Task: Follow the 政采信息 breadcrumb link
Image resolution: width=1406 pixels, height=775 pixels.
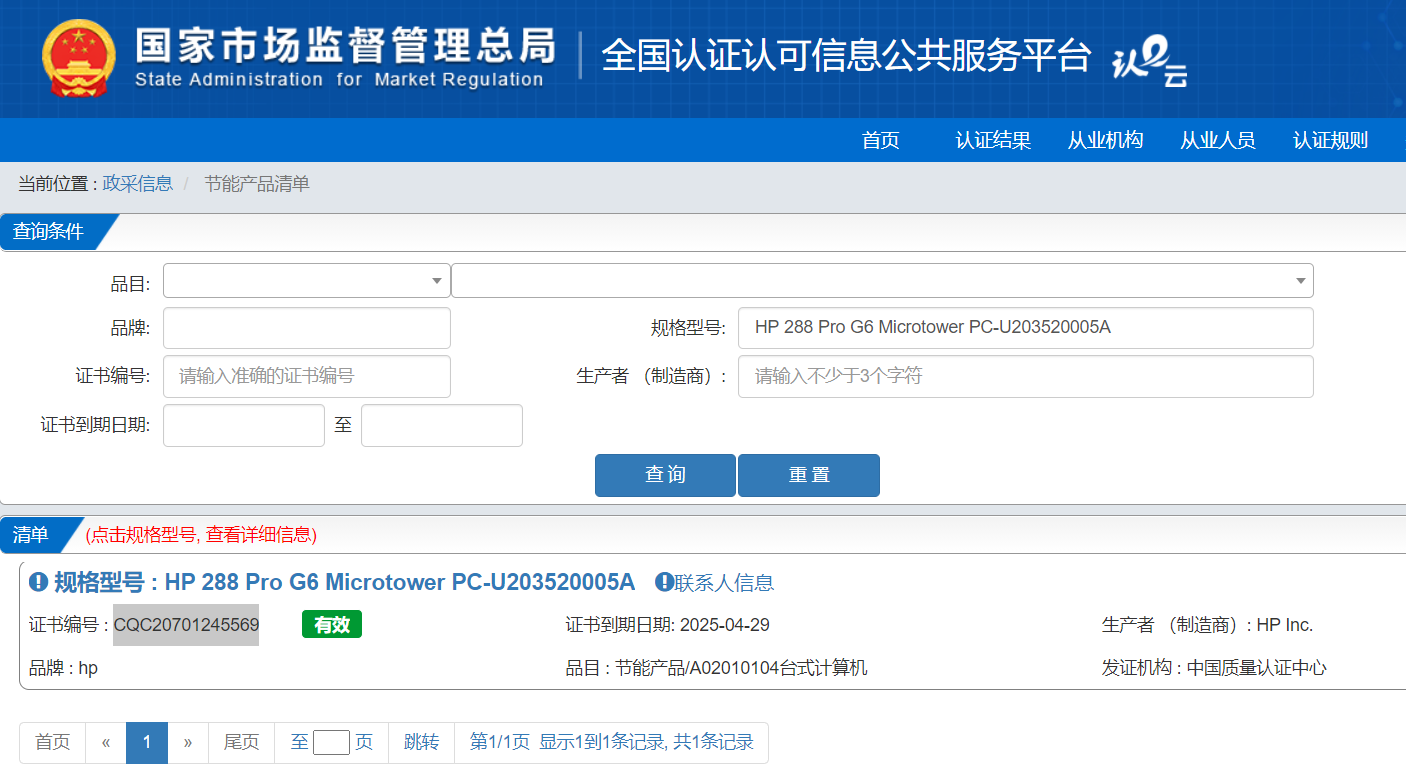Action: coord(137,184)
